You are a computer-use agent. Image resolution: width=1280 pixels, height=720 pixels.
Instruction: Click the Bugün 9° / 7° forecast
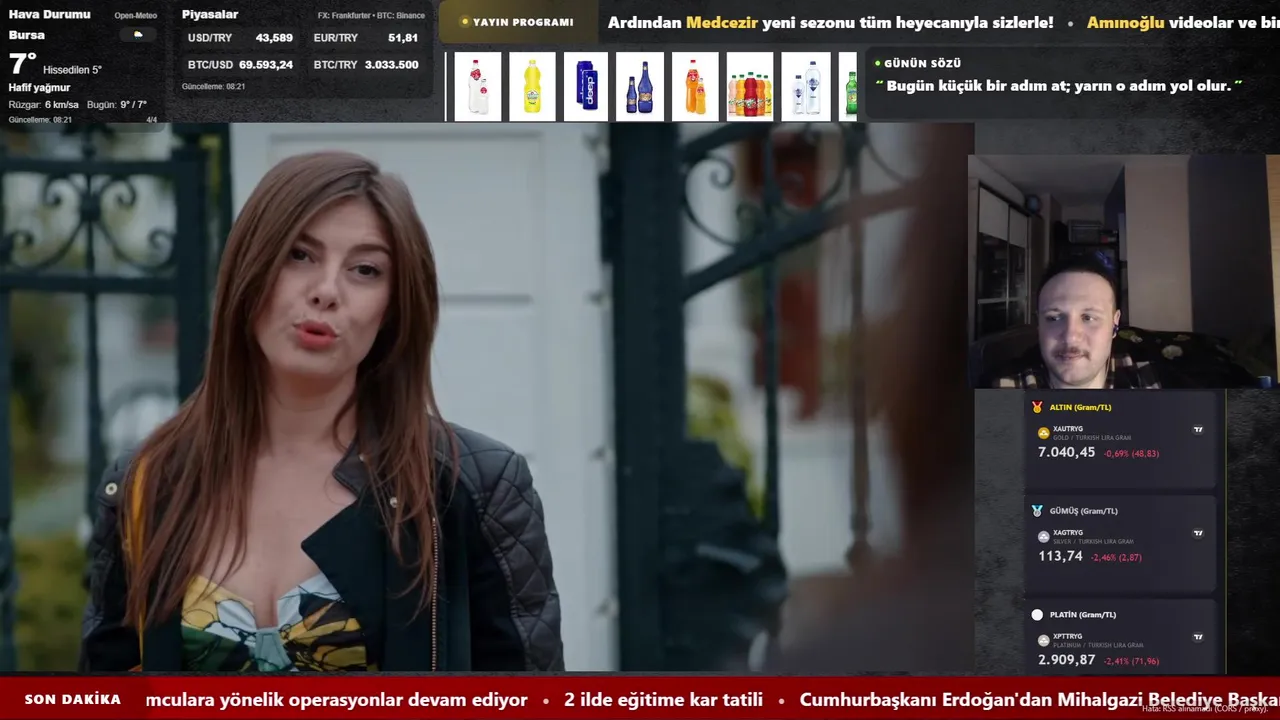point(117,105)
